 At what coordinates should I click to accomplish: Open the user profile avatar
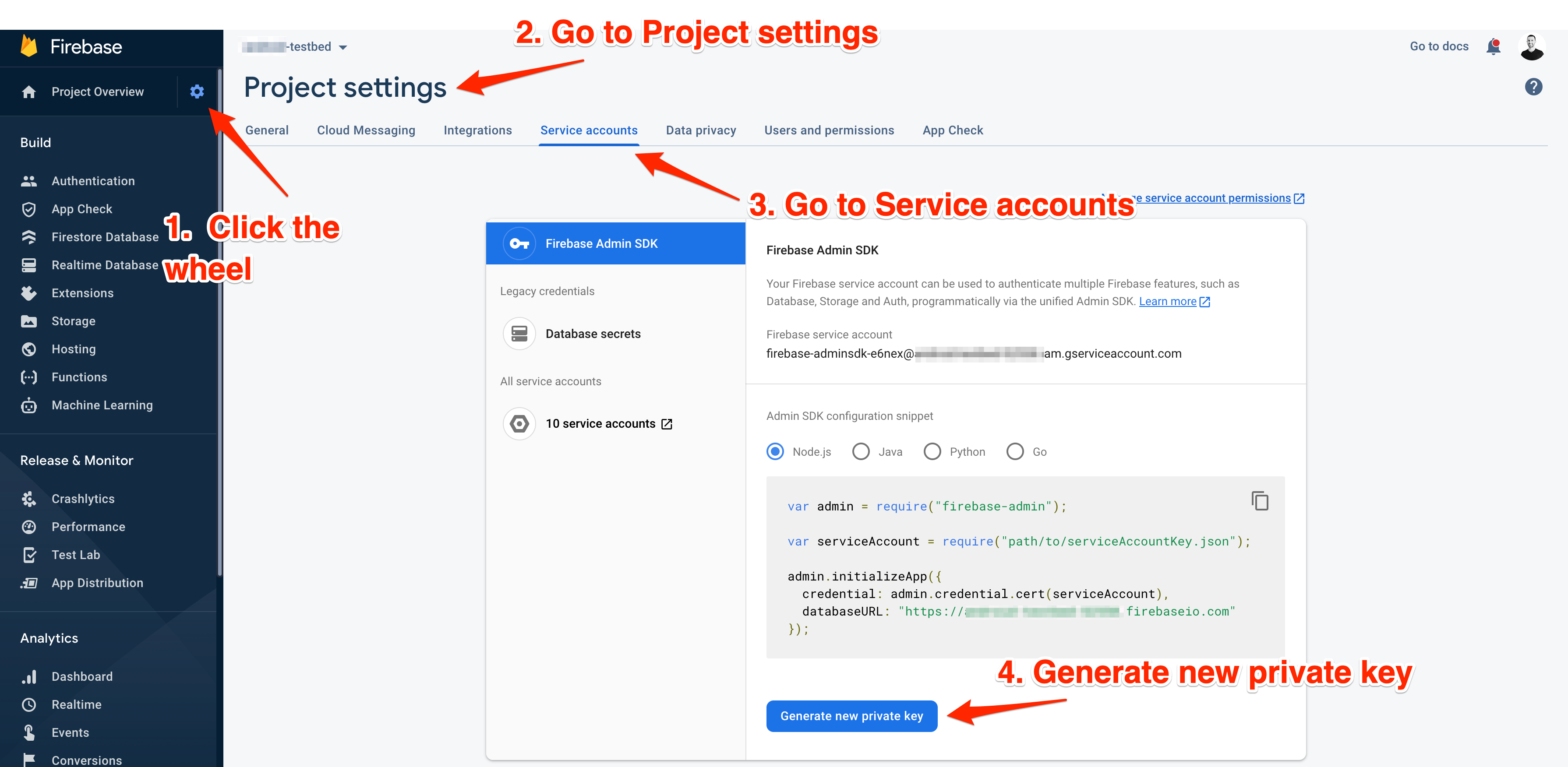(x=1532, y=47)
